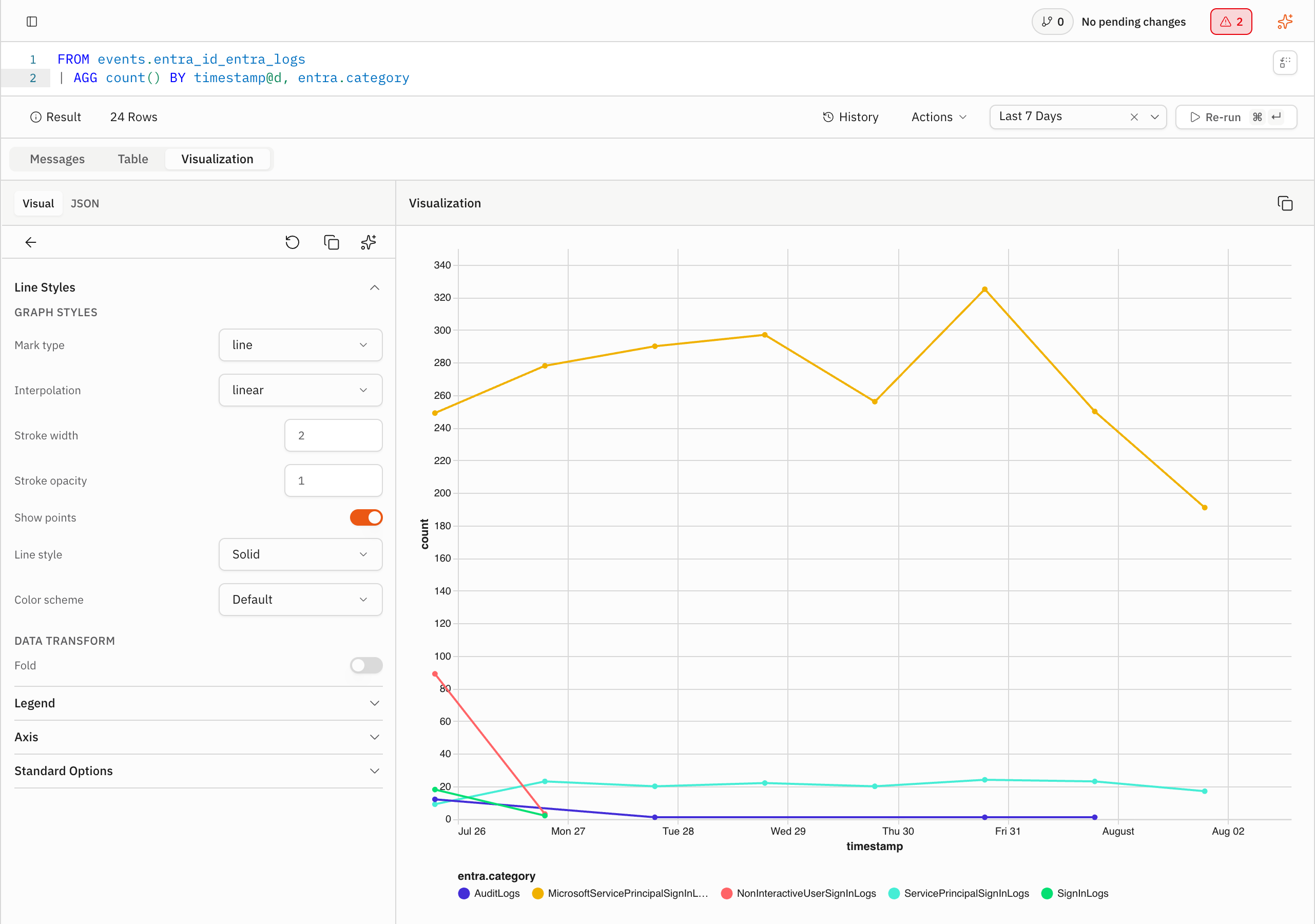Expand the Standard Options section
Screen dimensions: 1315x924
click(x=198, y=771)
